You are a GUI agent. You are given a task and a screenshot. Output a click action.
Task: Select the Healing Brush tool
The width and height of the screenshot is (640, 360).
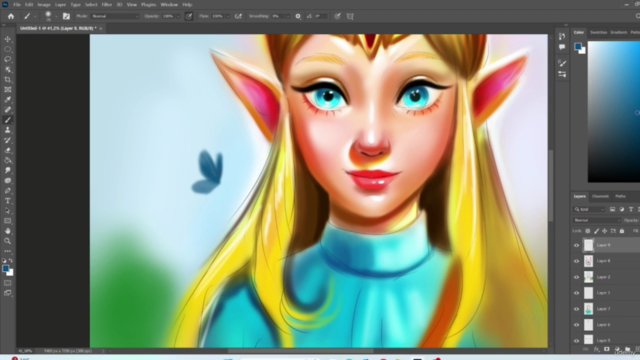[x=8, y=110]
